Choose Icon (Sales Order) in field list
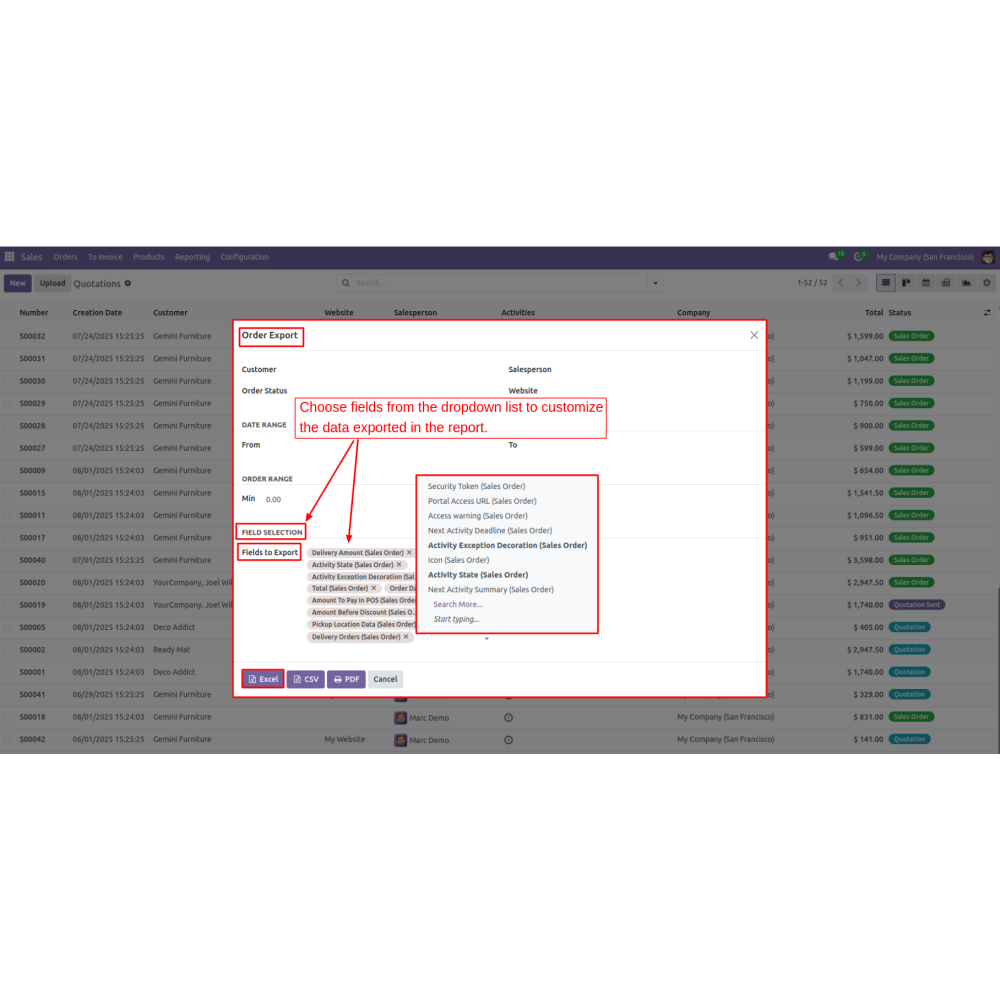This screenshot has height=1000, width=1000. (458, 560)
